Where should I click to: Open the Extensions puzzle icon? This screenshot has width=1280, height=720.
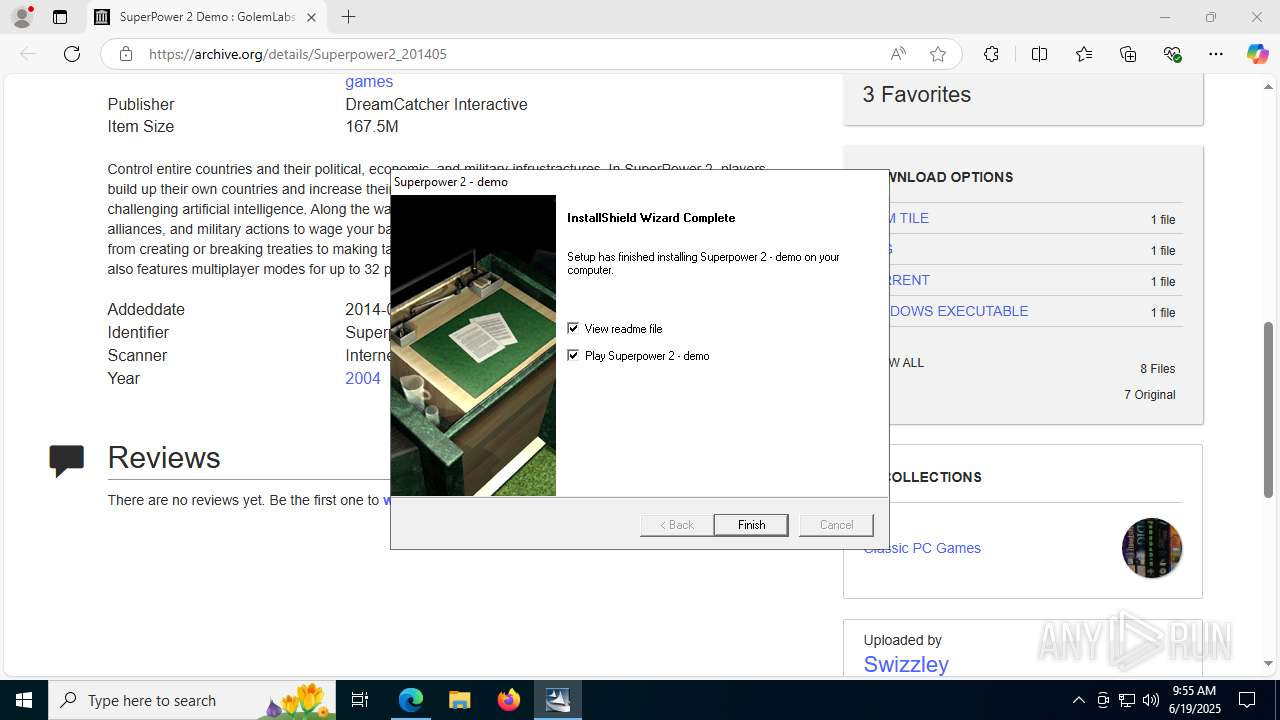(991, 54)
